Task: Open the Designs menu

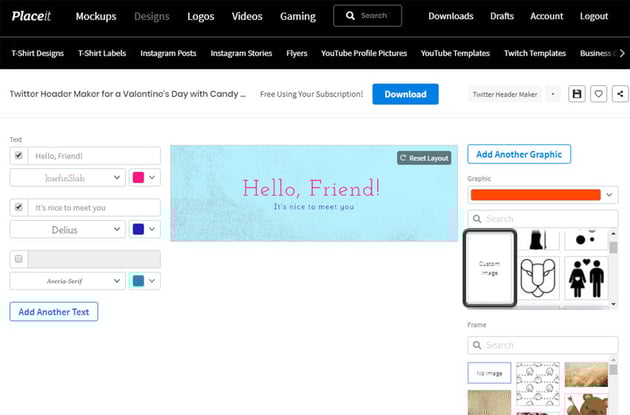Action: (152, 16)
